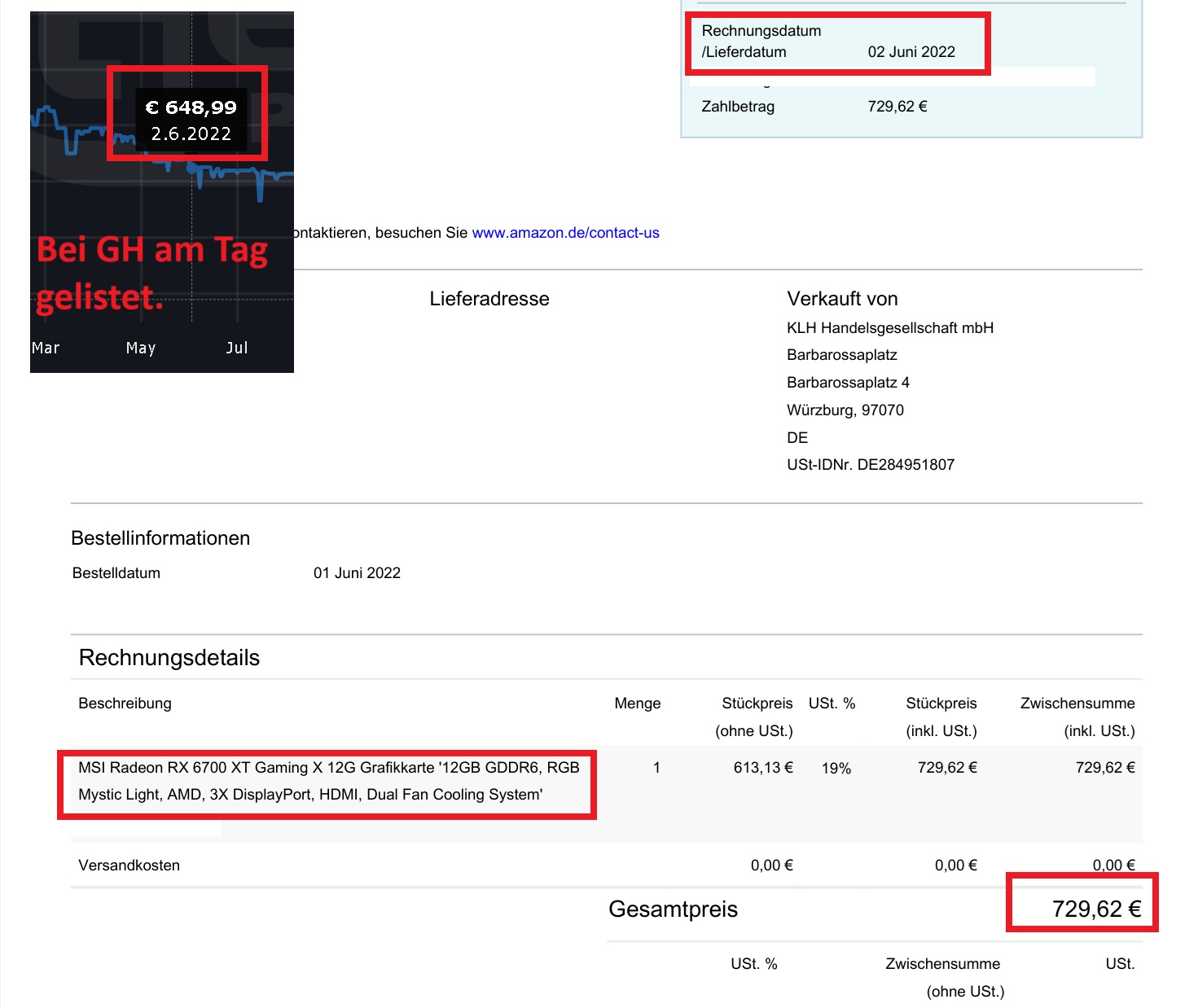Click the Lieferadresse heading
1198x1008 pixels.
pos(489,299)
